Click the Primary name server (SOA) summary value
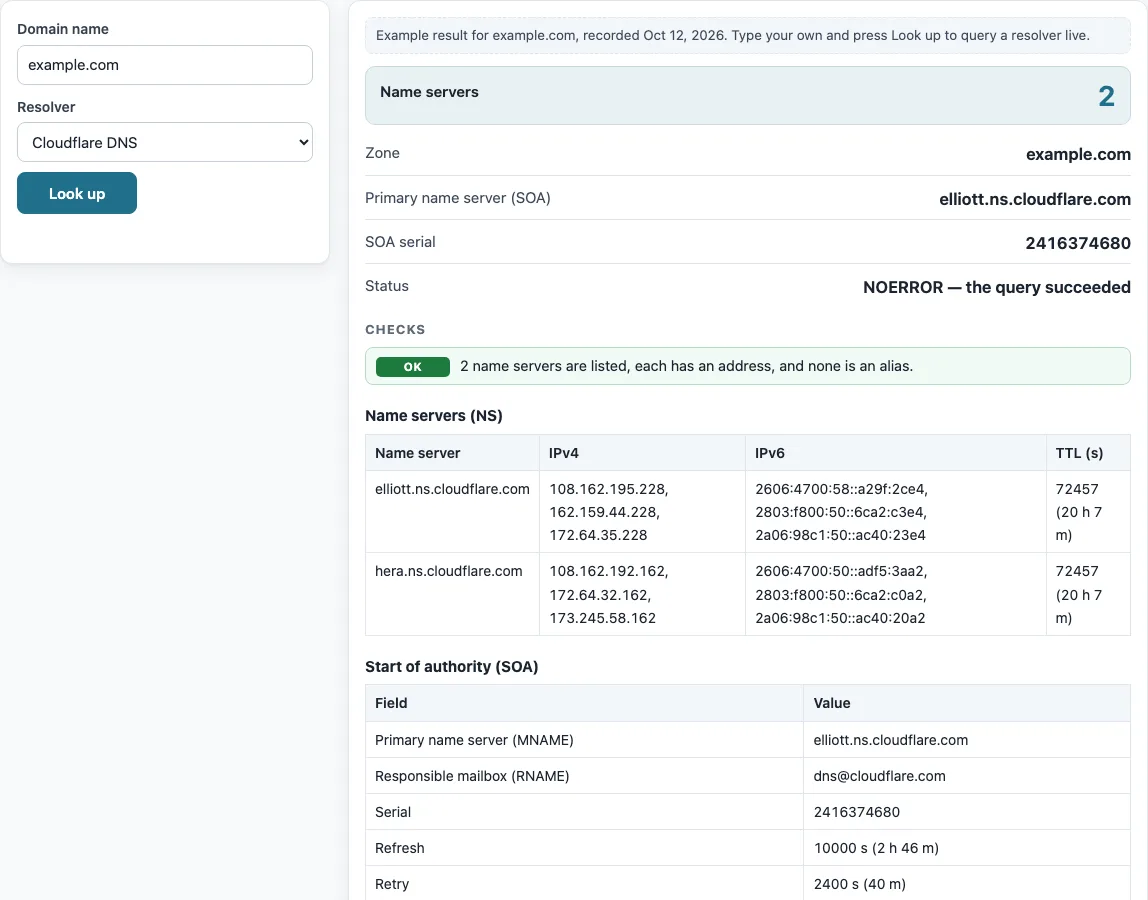This screenshot has height=900, width=1148. point(1035,199)
